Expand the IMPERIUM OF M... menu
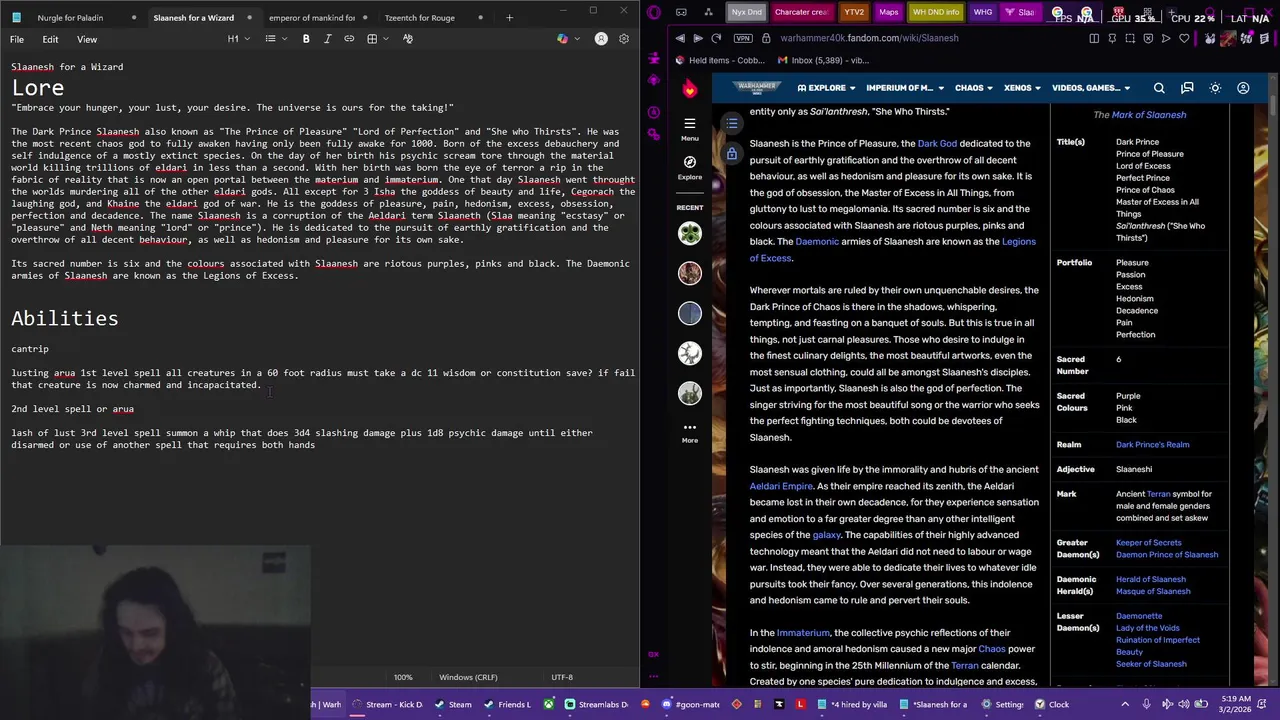 pos(904,88)
